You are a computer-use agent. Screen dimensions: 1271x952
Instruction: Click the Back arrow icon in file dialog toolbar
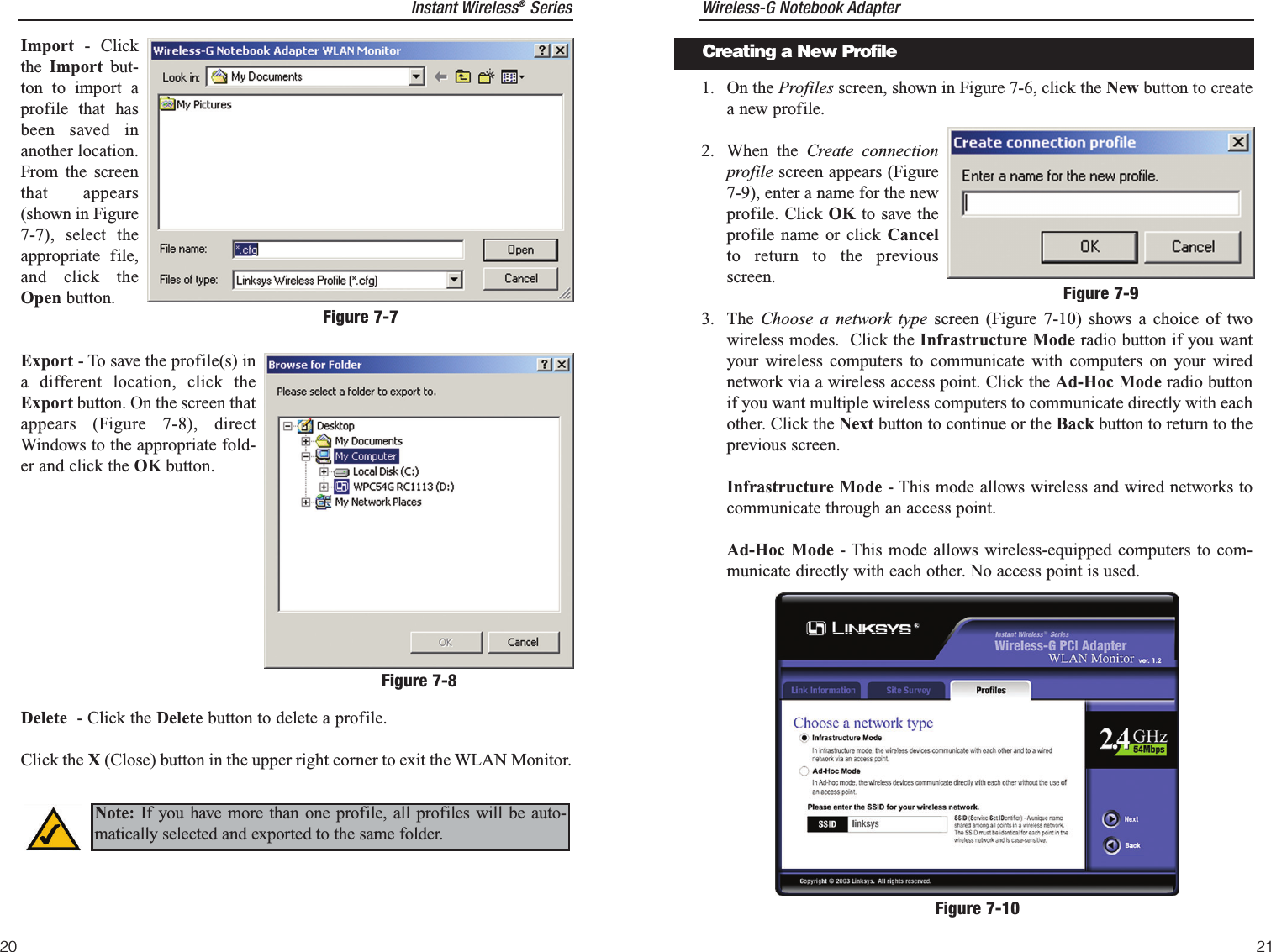[440, 76]
